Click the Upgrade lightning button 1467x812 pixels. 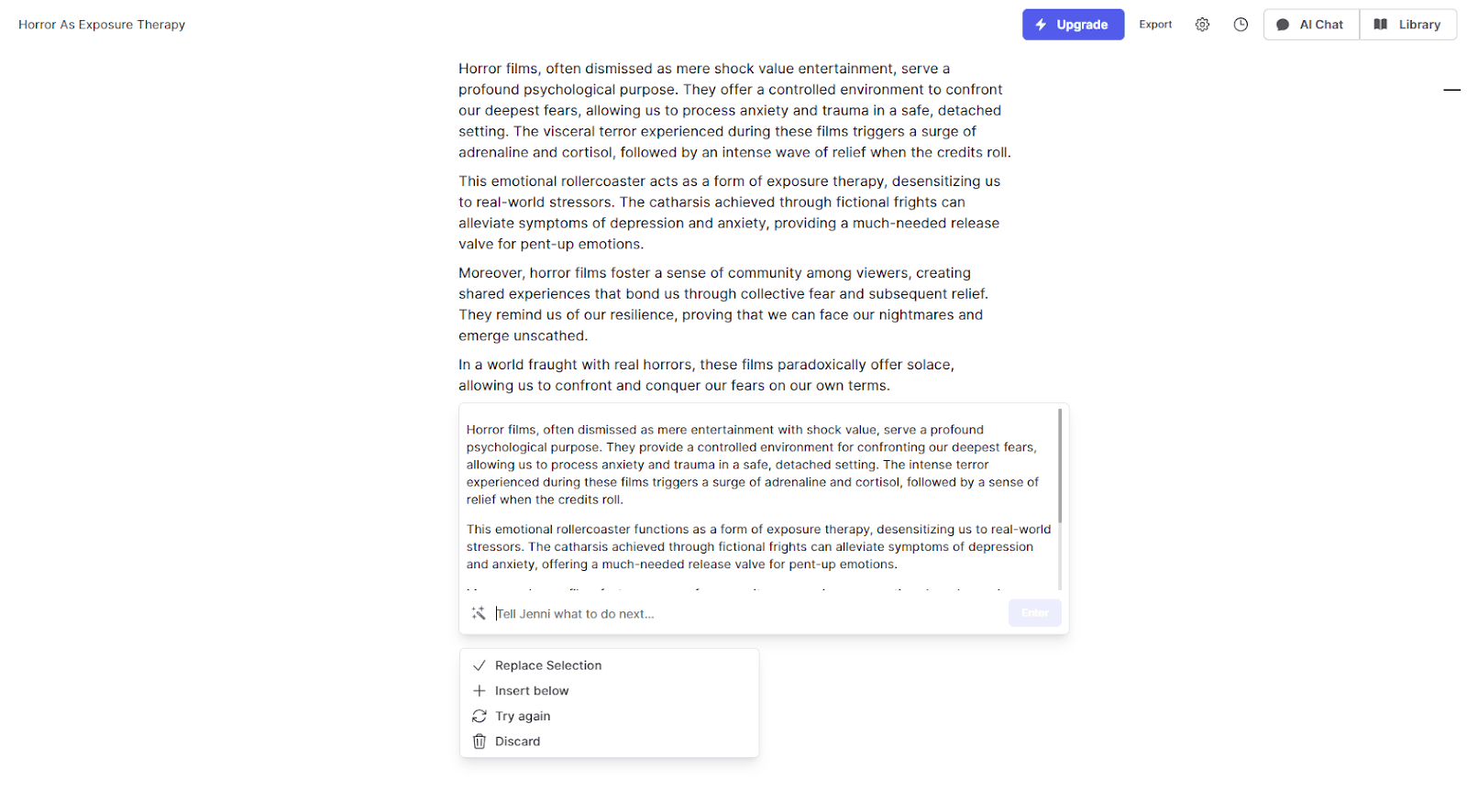(x=1073, y=25)
